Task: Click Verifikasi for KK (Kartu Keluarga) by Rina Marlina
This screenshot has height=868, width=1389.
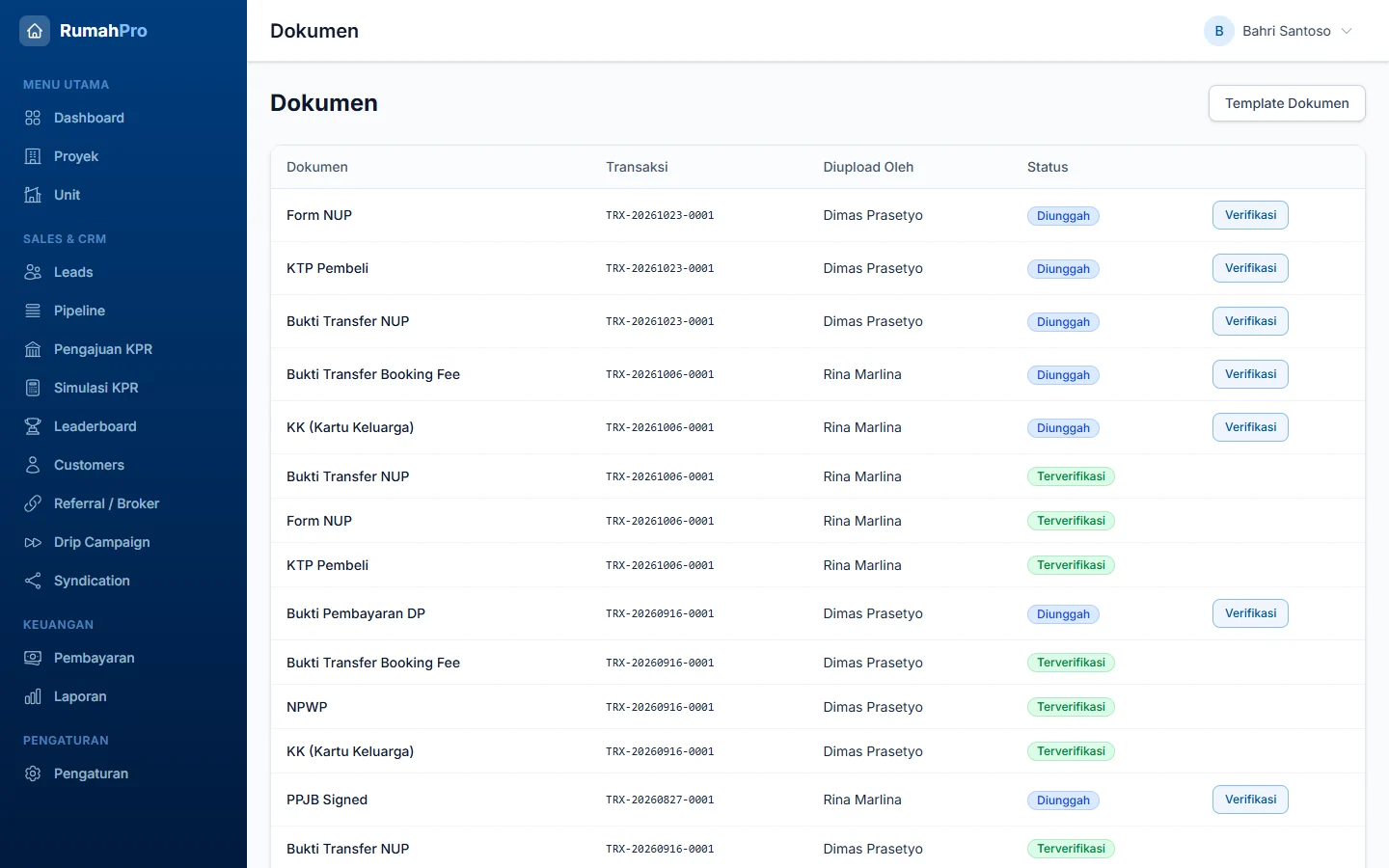Action: point(1250,427)
